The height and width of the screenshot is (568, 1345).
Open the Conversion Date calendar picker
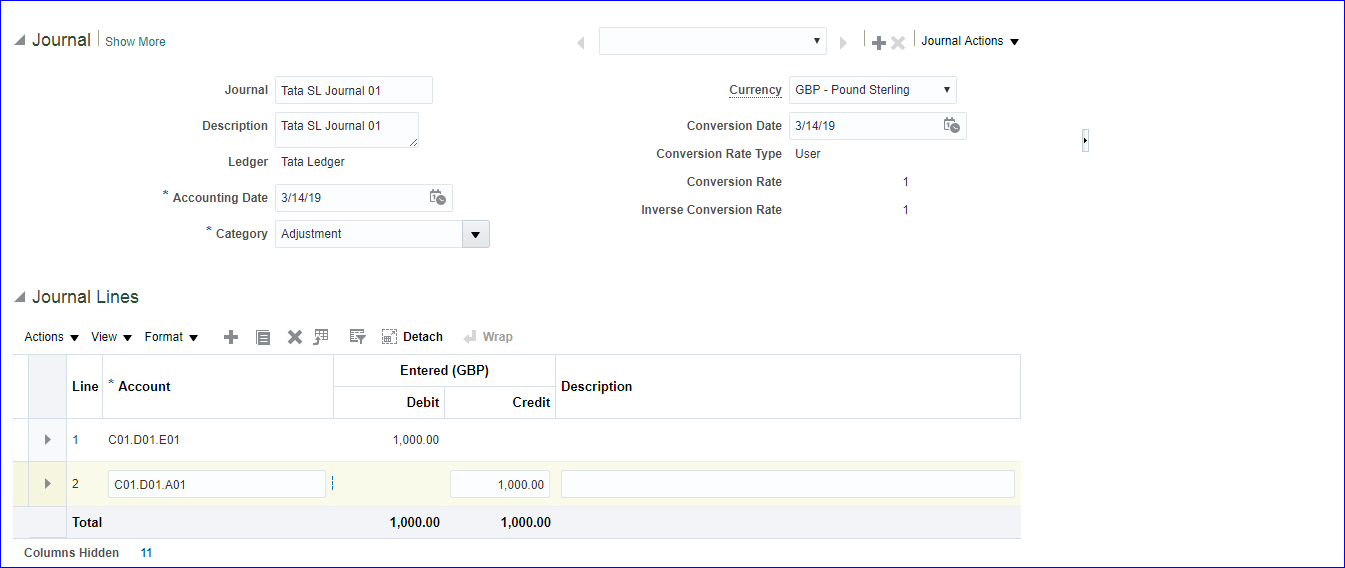(x=952, y=125)
